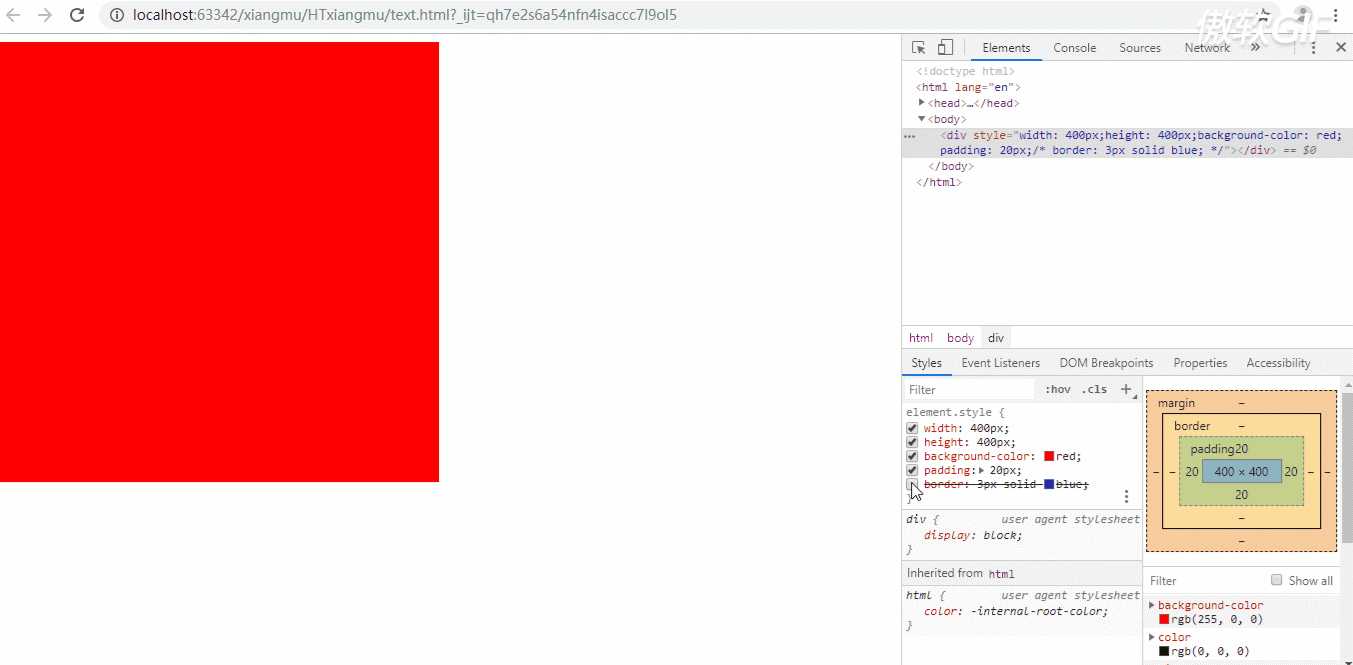Expand the head element node
The height and width of the screenshot is (665, 1353).
[922, 103]
